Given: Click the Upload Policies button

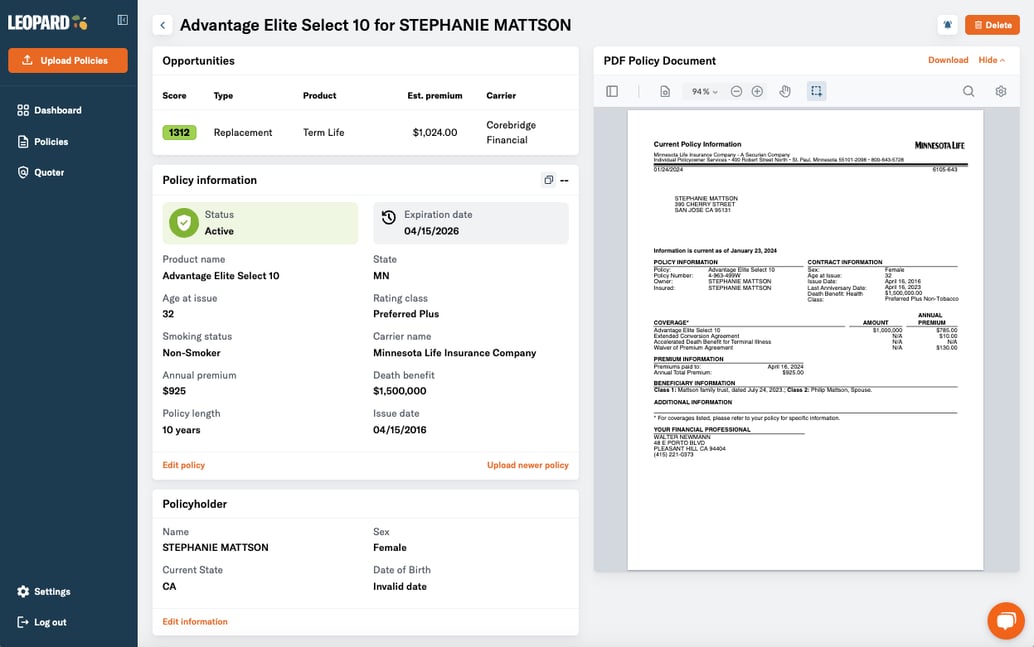Looking at the screenshot, I should [x=68, y=60].
